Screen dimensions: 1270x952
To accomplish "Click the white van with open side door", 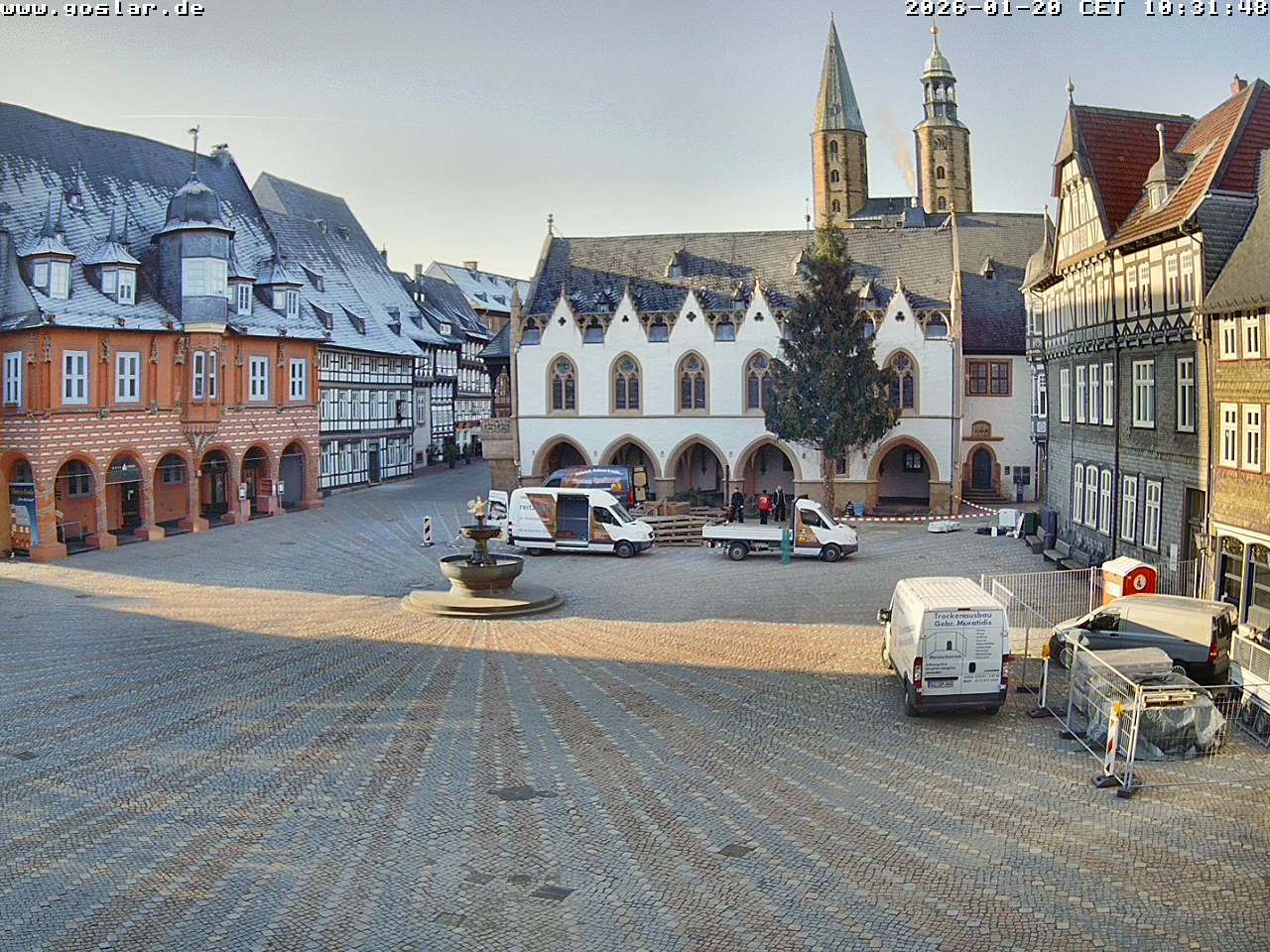I will (578, 521).
